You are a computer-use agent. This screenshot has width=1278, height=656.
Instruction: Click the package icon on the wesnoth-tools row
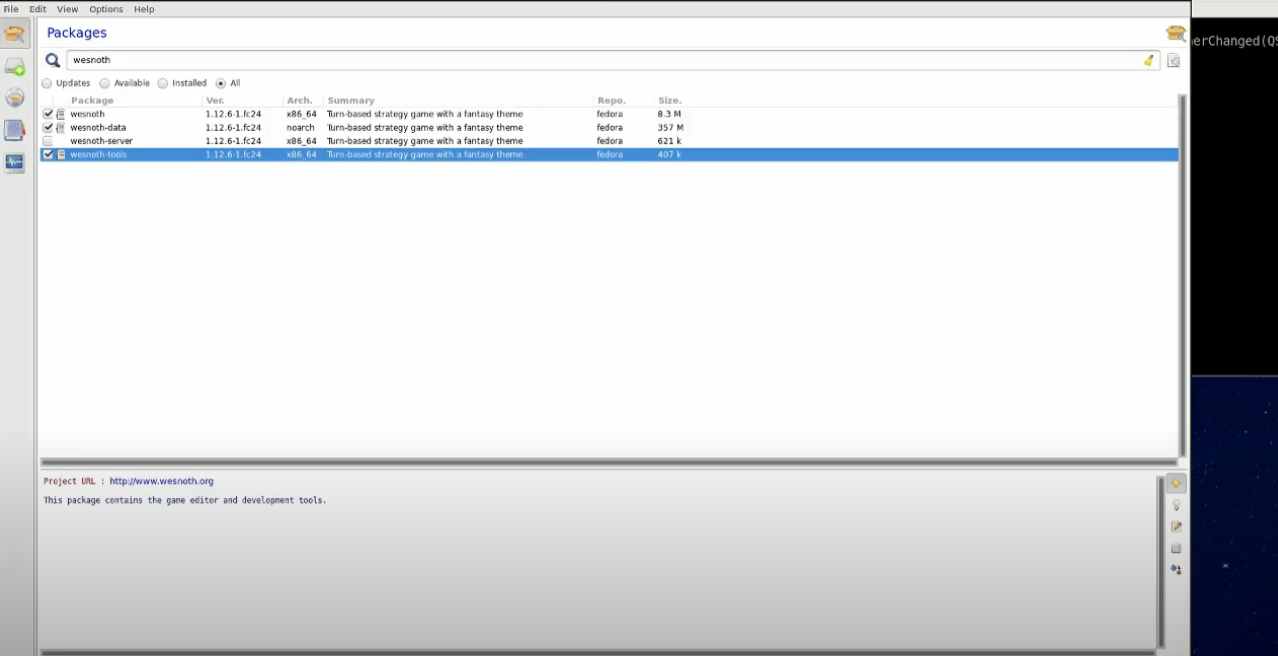pyautogui.click(x=61, y=155)
